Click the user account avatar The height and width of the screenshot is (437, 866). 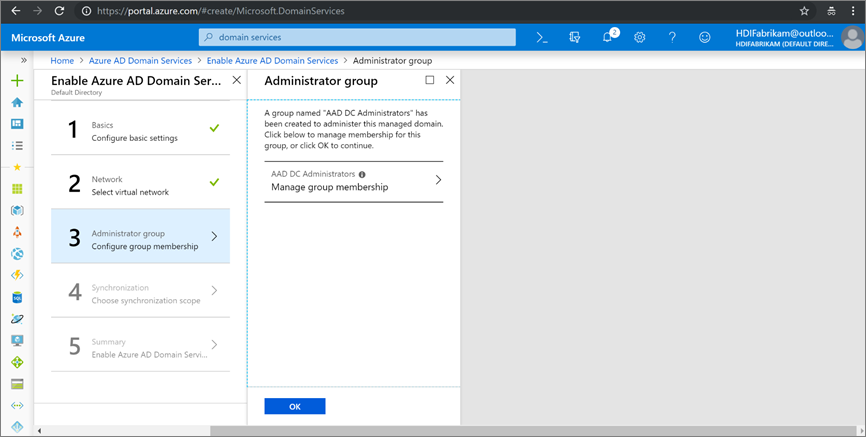(x=852, y=38)
